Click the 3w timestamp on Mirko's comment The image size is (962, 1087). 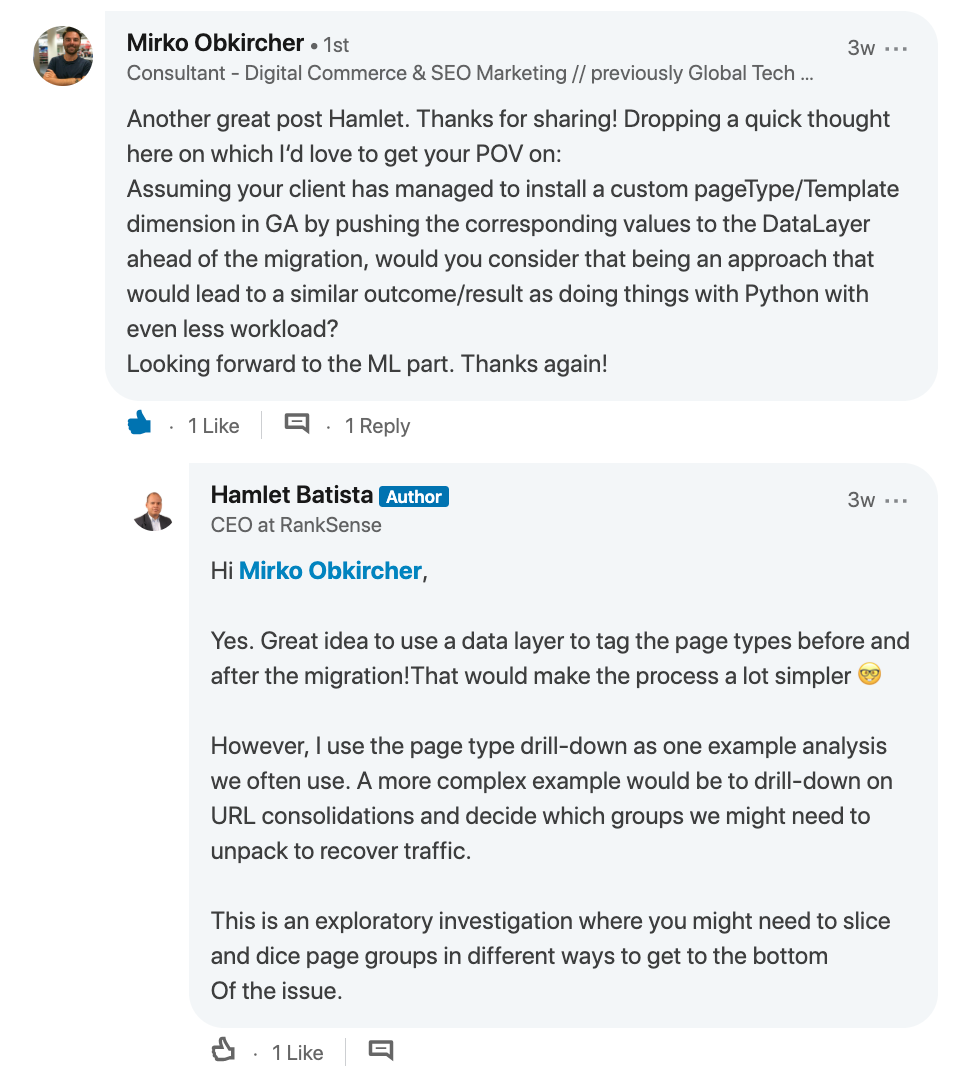[x=860, y=48]
